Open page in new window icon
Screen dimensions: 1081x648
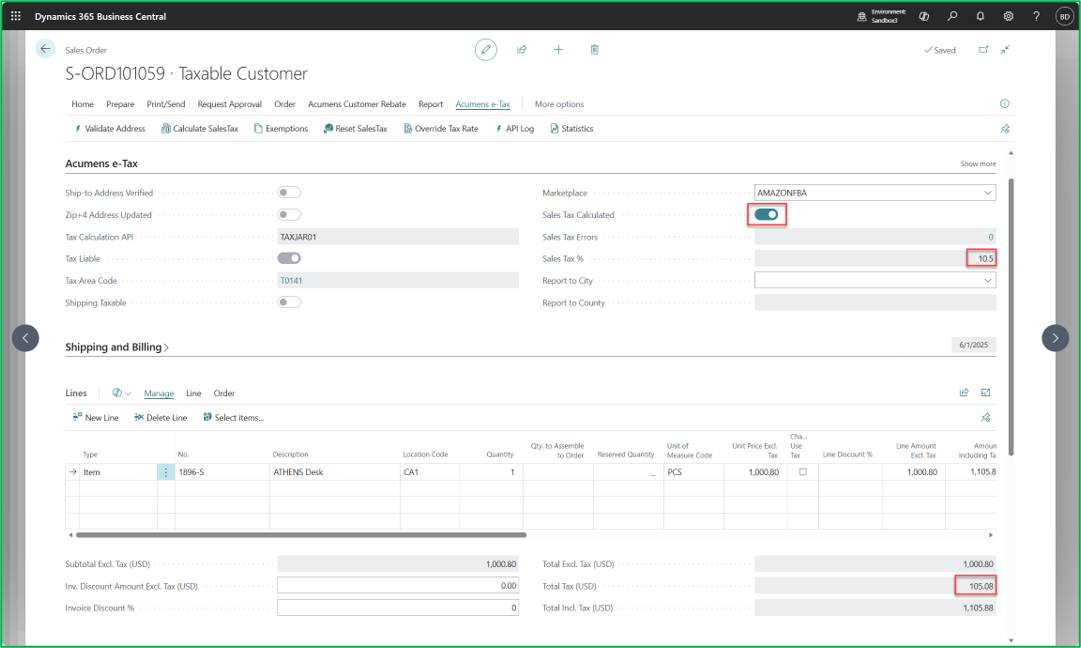tap(983, 50)
